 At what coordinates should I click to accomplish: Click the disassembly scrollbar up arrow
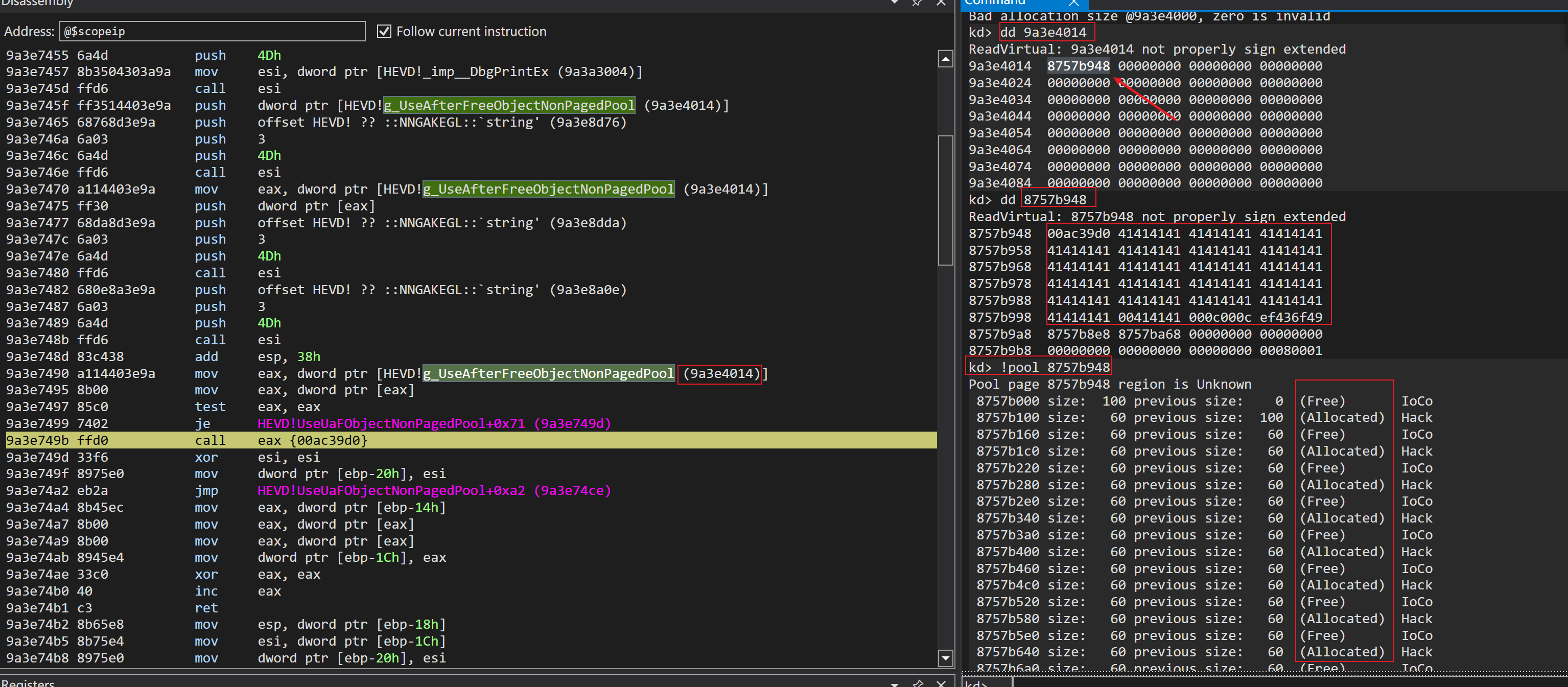tap(945, 59)
